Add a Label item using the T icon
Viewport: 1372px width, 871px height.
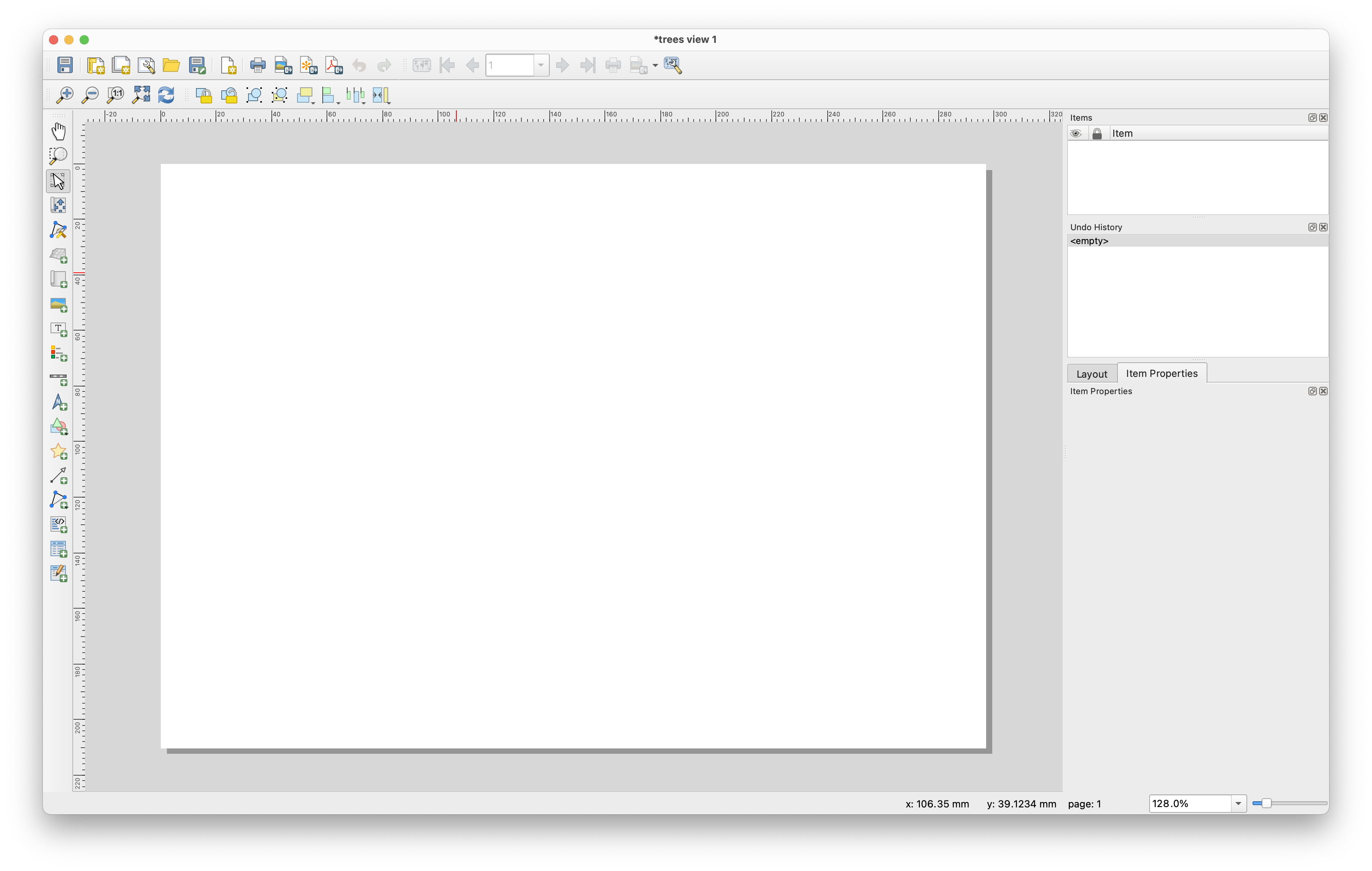59,329
